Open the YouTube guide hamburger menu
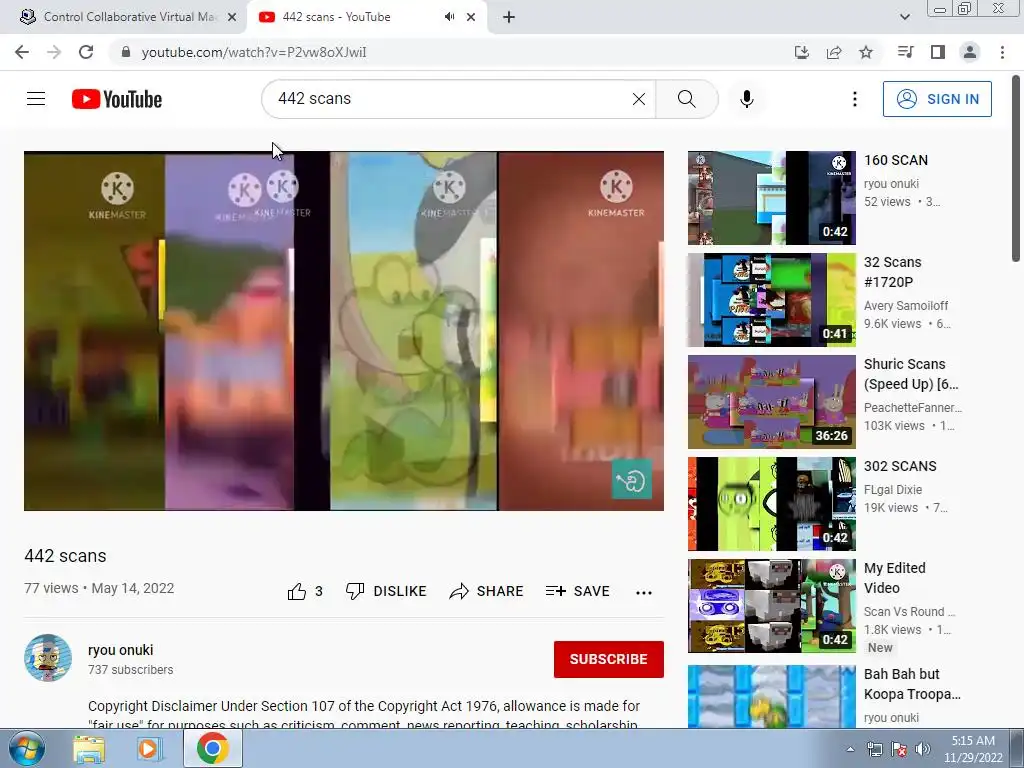1024x768 pixels. pos(36,99)
